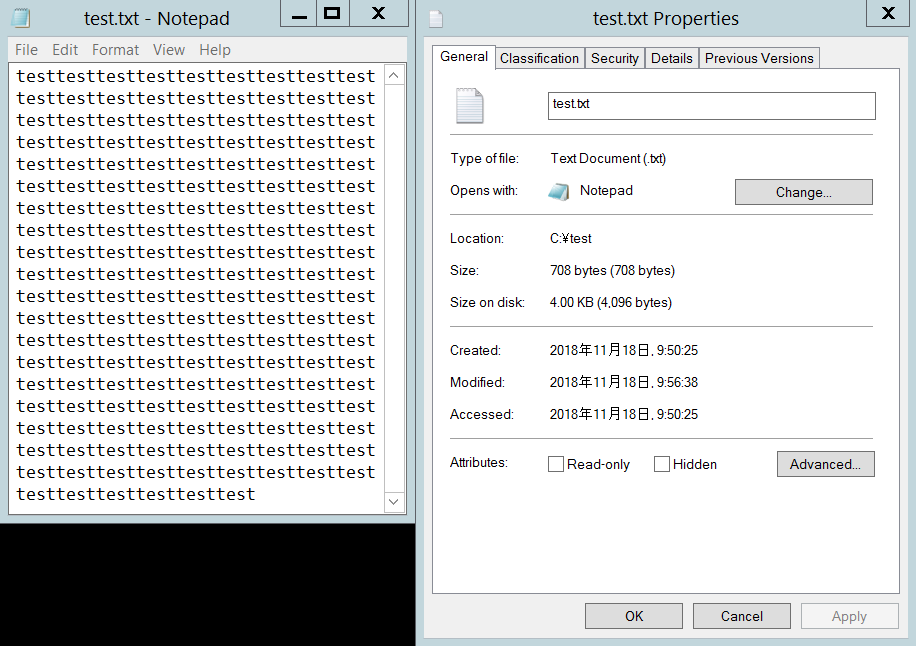Switch to the Previous Versions tab
The image size is (916, 646).
click(759, 58)
